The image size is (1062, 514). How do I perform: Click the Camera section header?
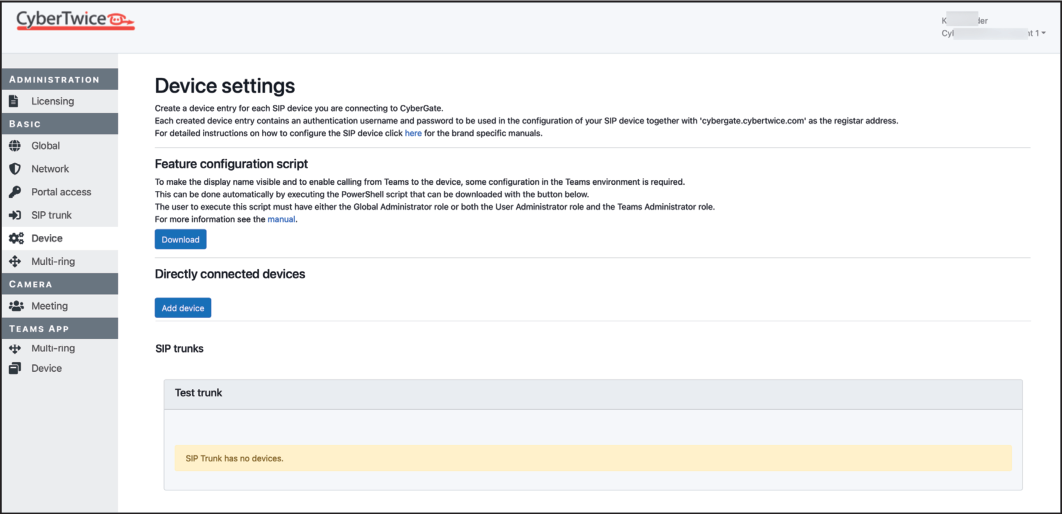pos(60,284)
